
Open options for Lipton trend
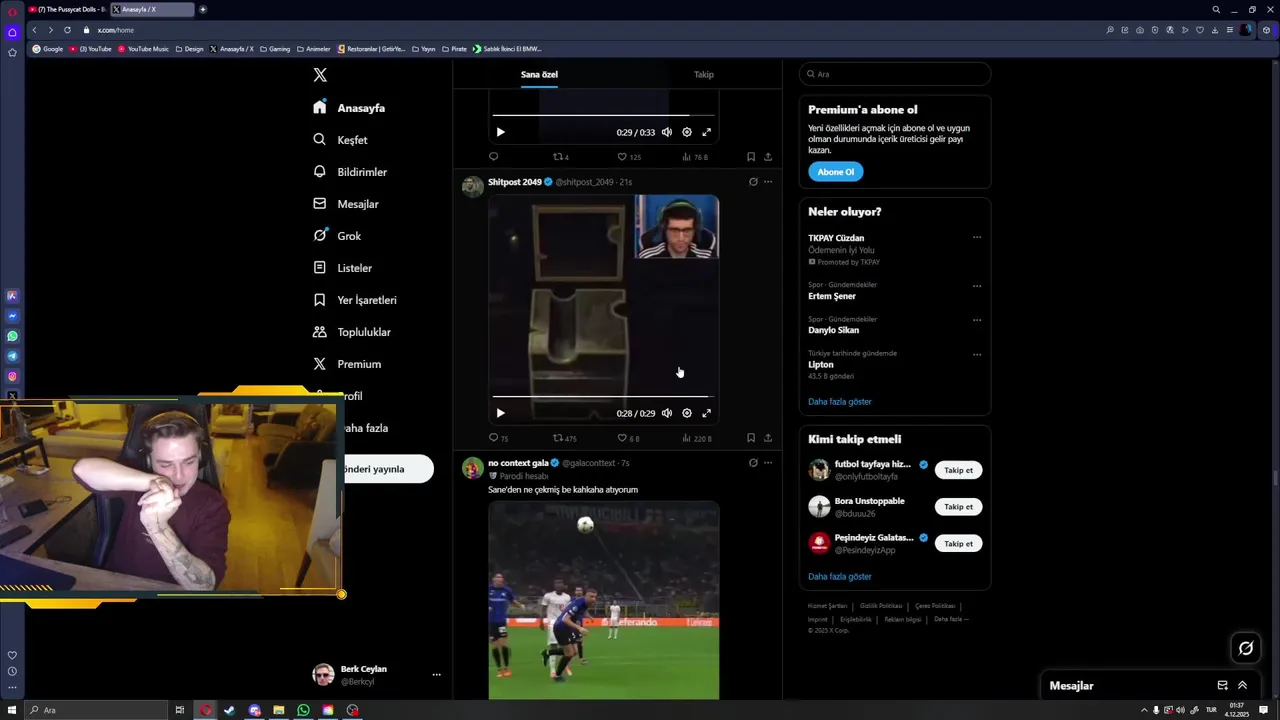tap(977, 354)
